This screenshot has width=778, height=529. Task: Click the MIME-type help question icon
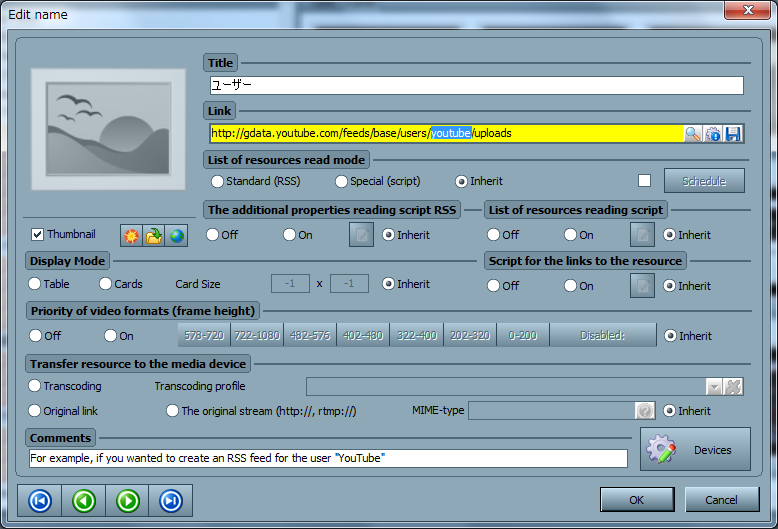coord(645,411)
